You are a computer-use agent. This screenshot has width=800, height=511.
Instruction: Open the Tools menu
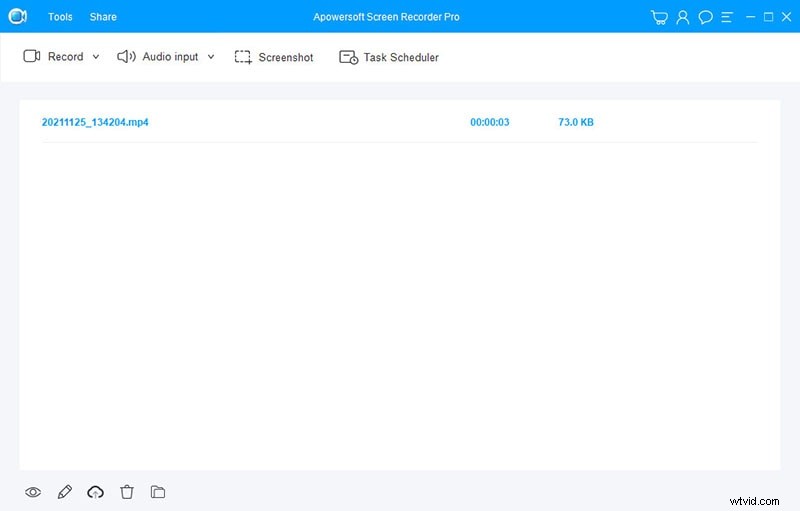tap(60, 17)
